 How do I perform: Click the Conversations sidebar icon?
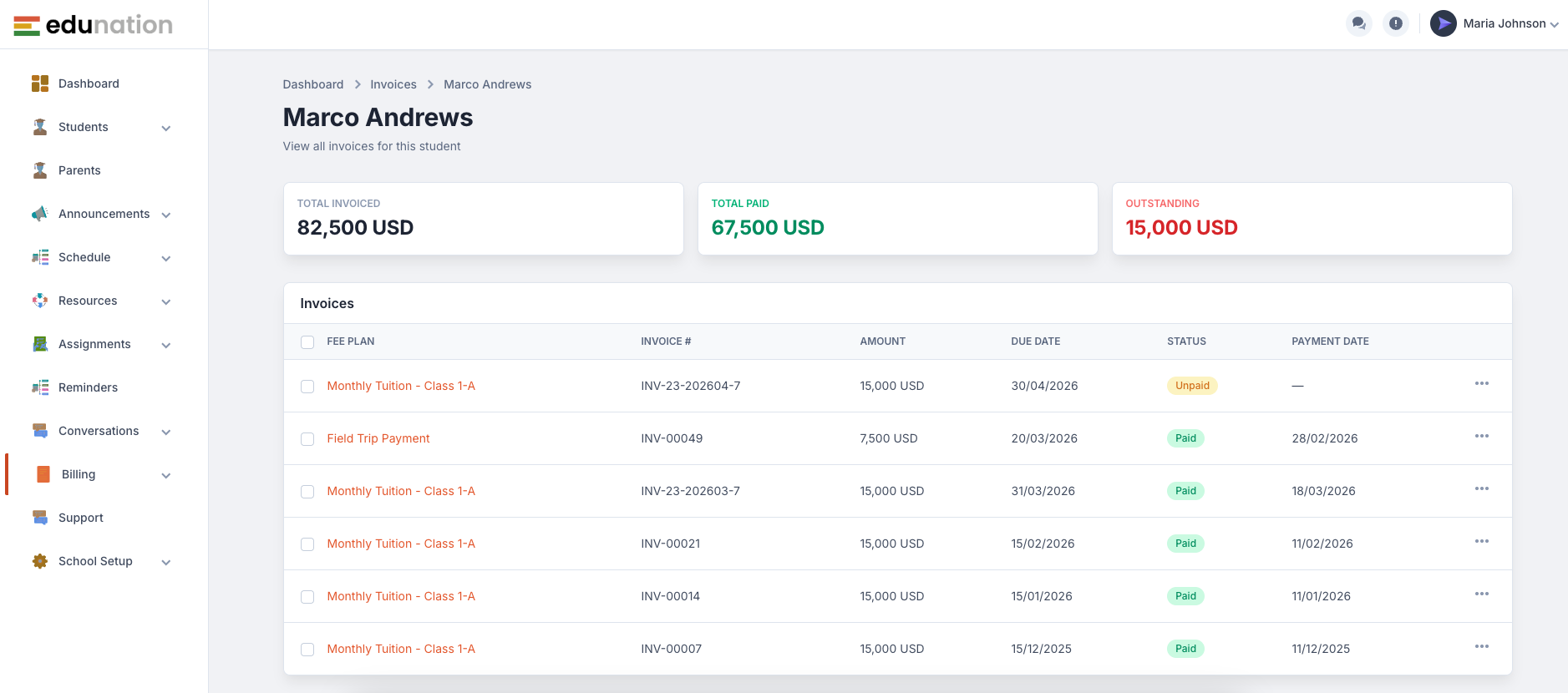tap(40, 431)
